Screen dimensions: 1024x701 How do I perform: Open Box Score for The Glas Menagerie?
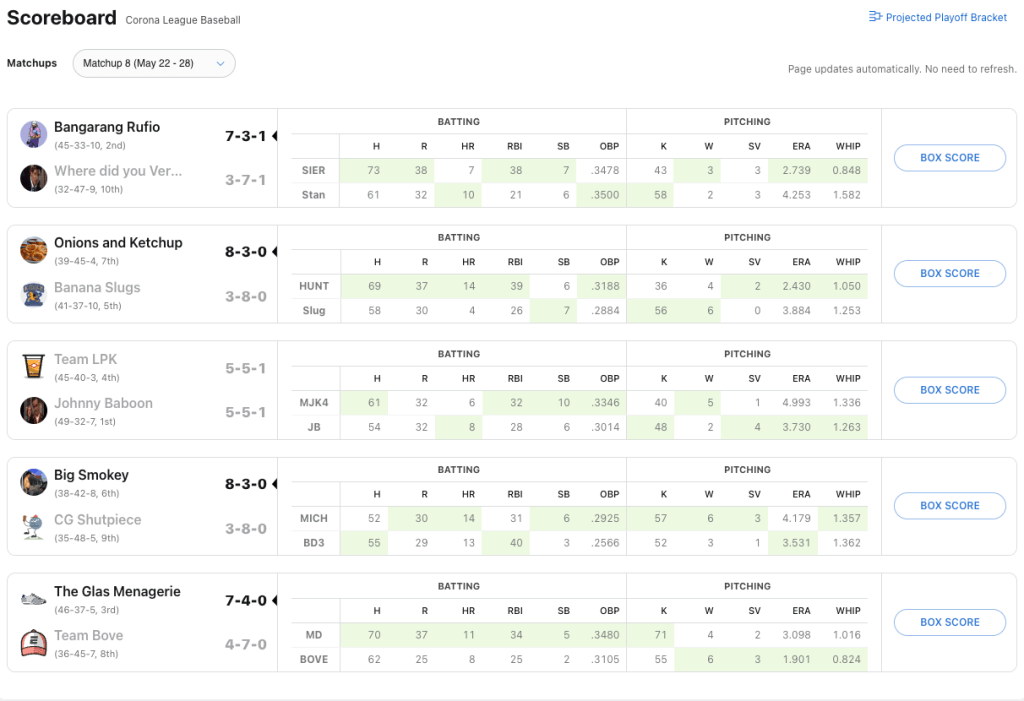tap(949, 622)
